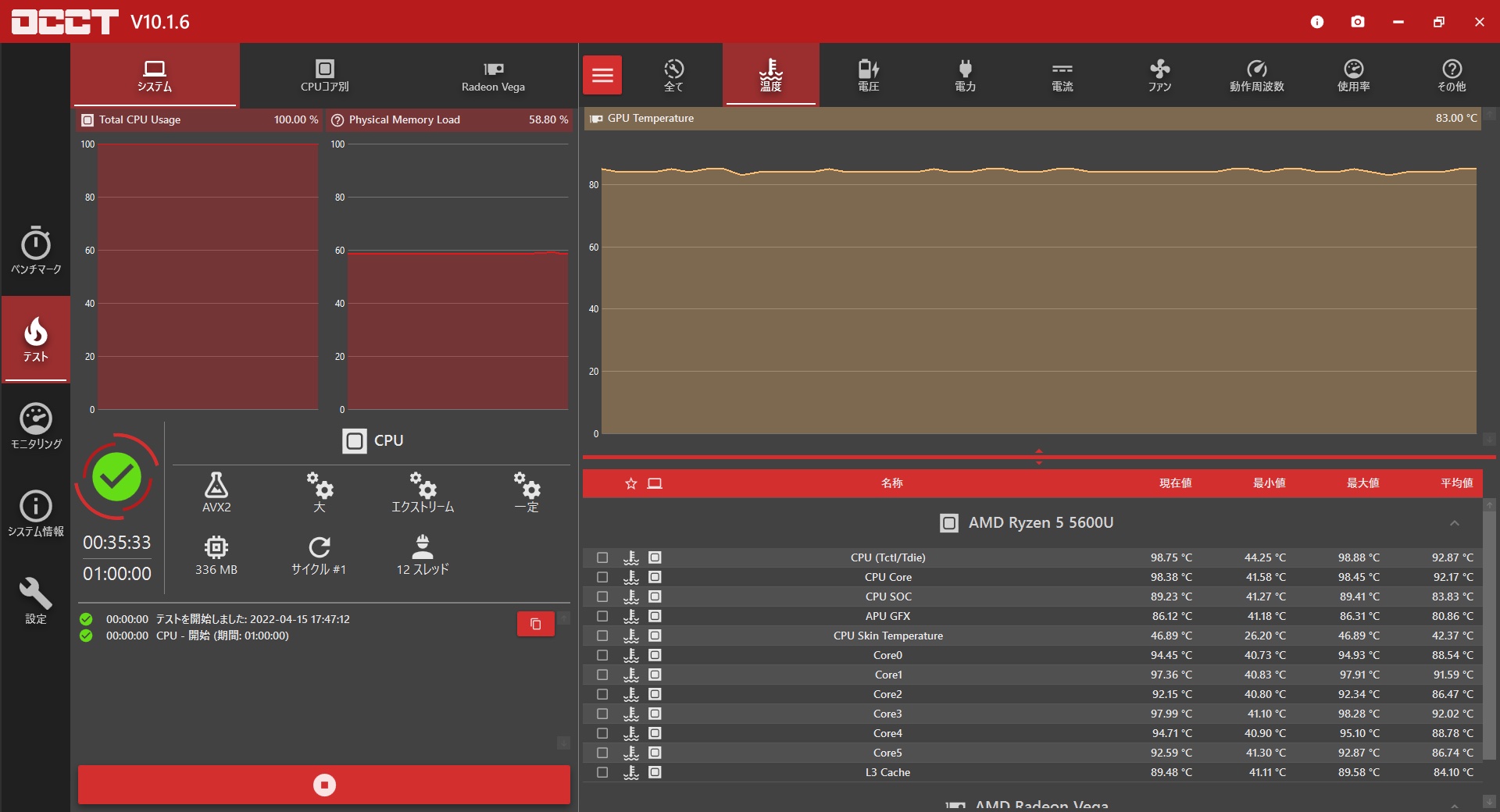Toggle checkbox for CPU SOC row
This screenshot has height=812, width=1500.
(602, 597)
